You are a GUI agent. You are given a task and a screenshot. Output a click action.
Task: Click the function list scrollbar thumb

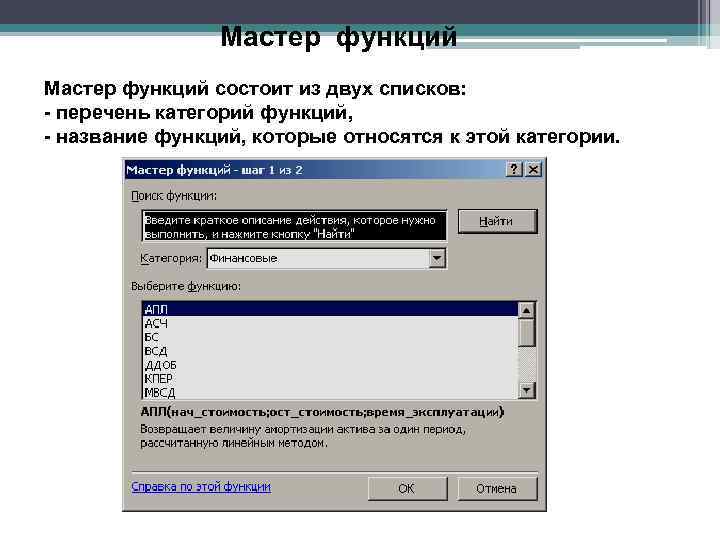coord(526,332)
